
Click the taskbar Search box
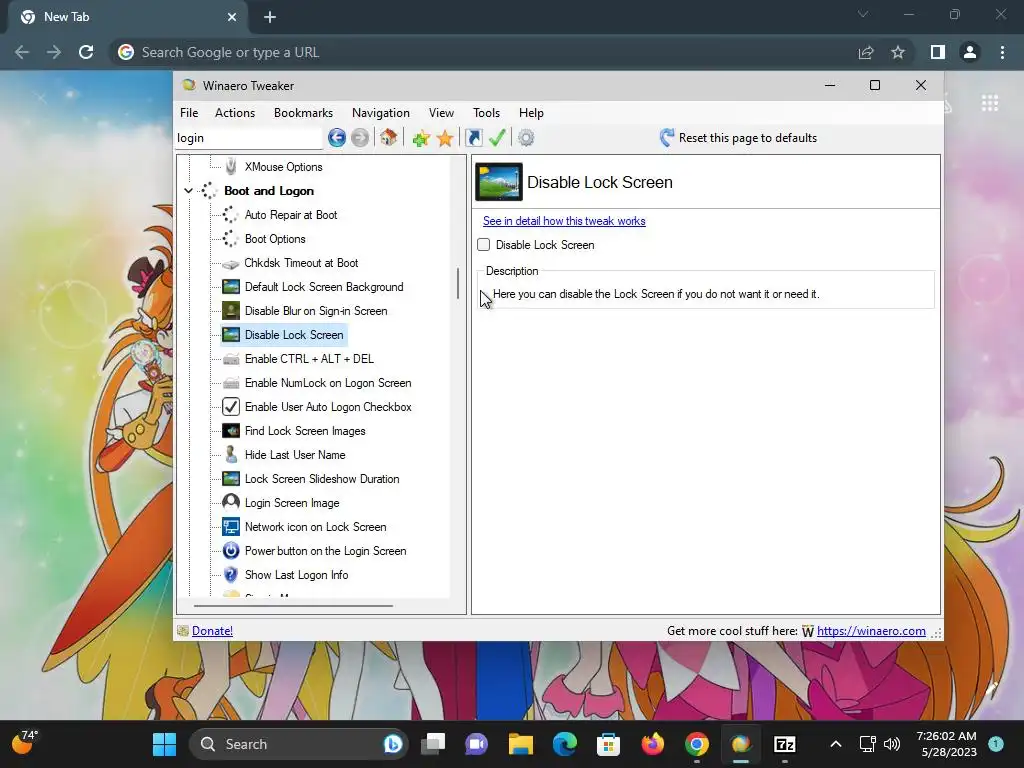[x=299, y=744]
